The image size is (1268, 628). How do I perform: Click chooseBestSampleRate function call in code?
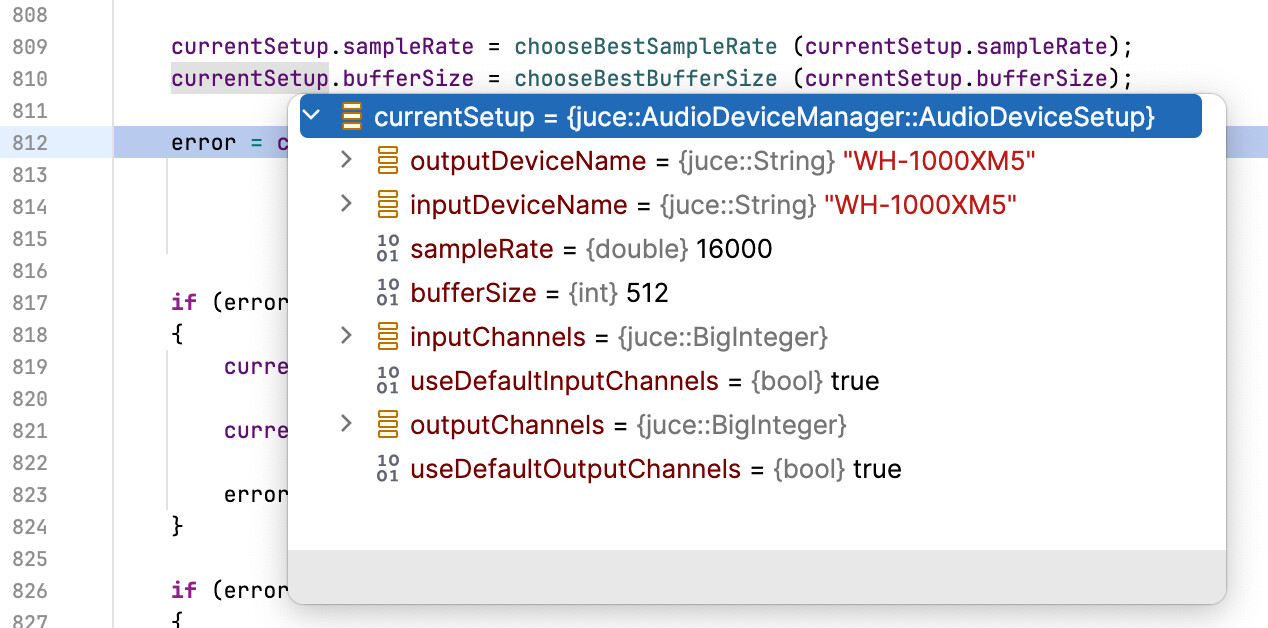[645, 46]
